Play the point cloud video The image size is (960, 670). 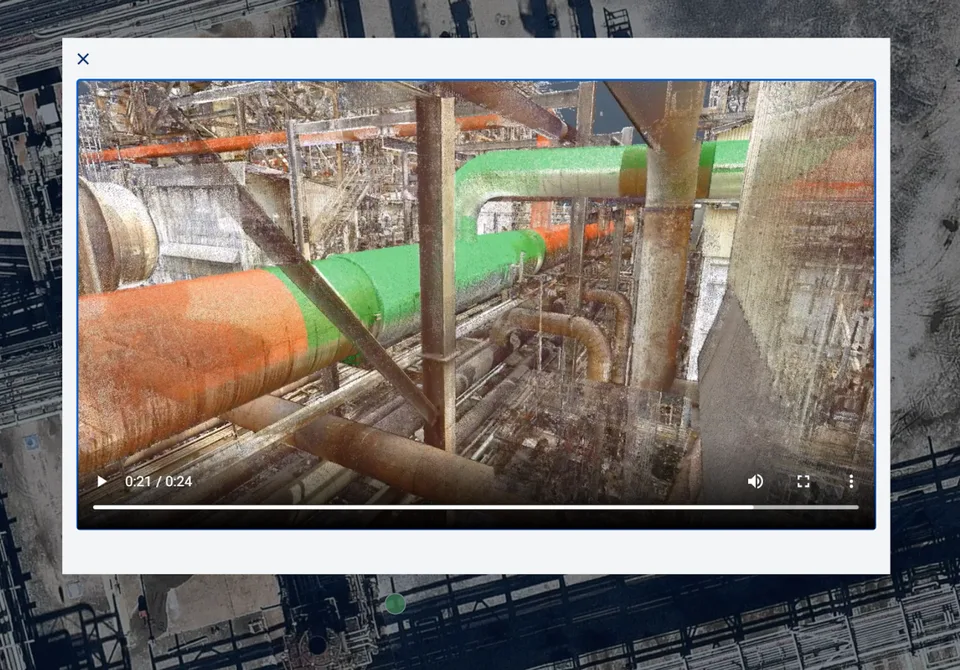[102, 481]
